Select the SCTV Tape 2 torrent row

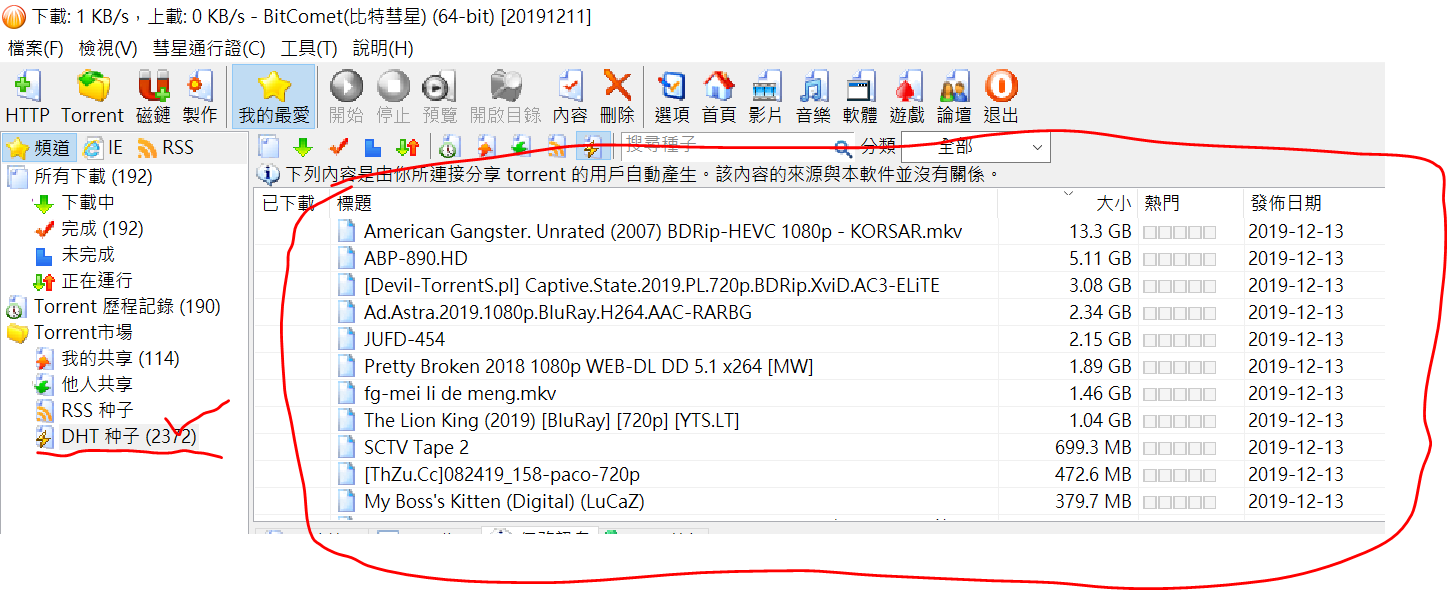coord(819,447)
